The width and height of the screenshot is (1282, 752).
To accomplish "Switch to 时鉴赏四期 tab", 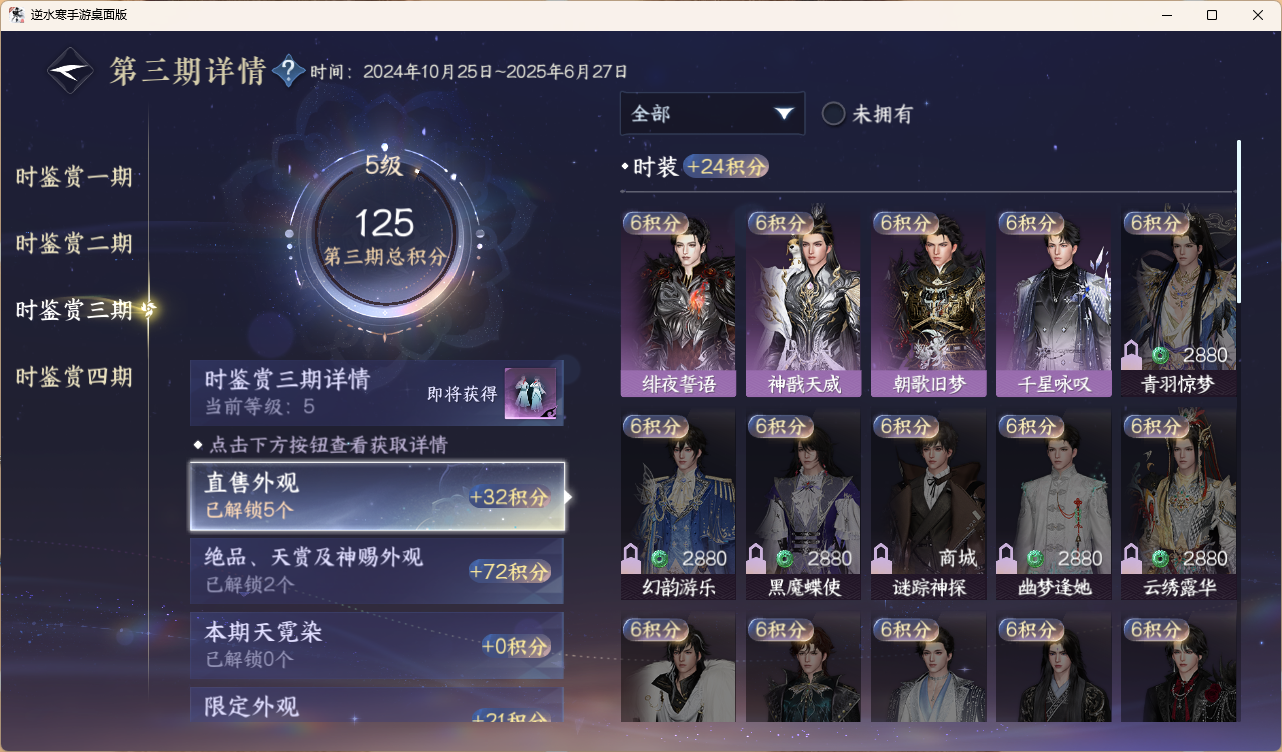I will 74,377.
